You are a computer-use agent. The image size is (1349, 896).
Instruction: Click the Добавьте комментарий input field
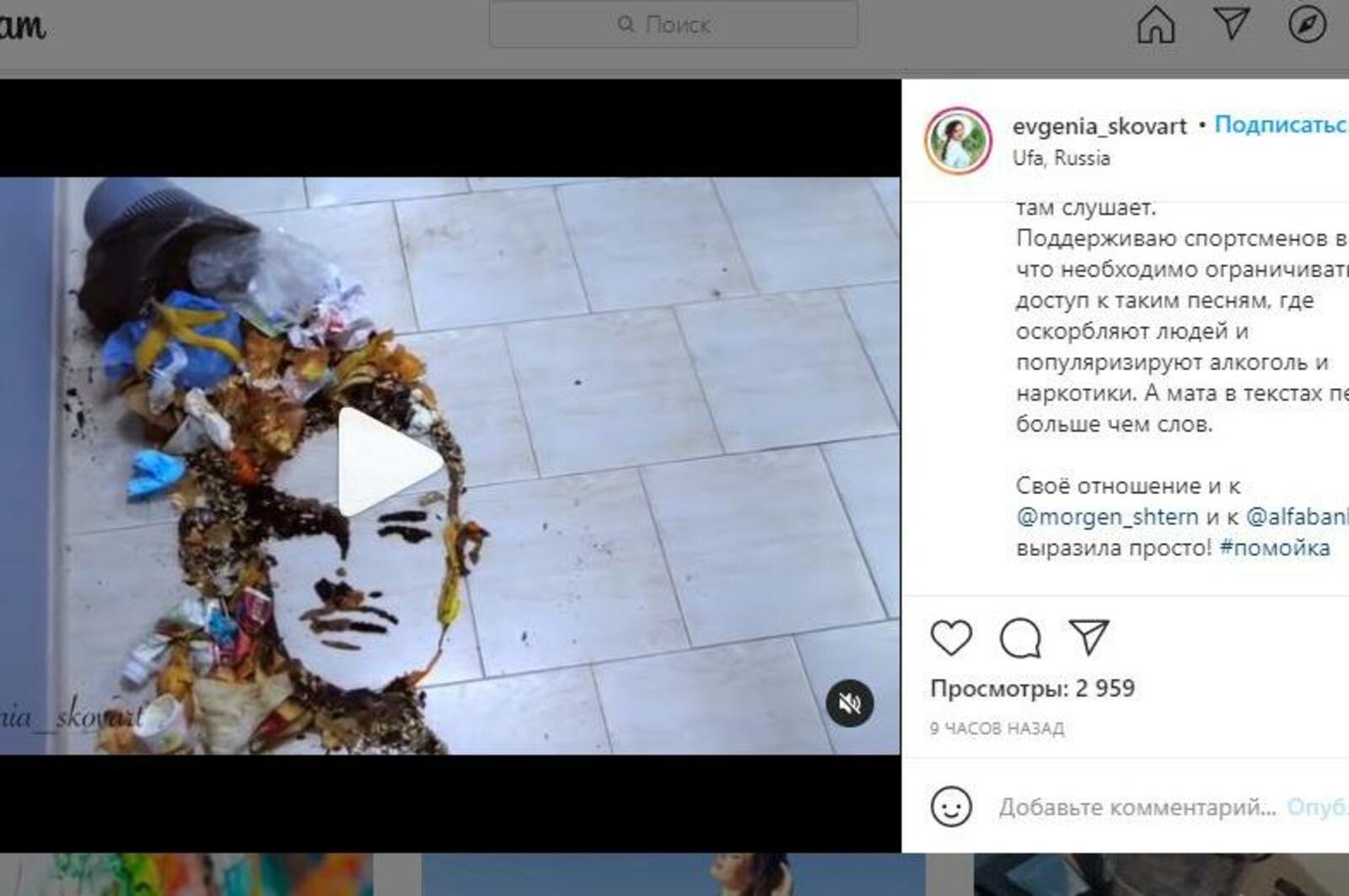(1137, 807)
